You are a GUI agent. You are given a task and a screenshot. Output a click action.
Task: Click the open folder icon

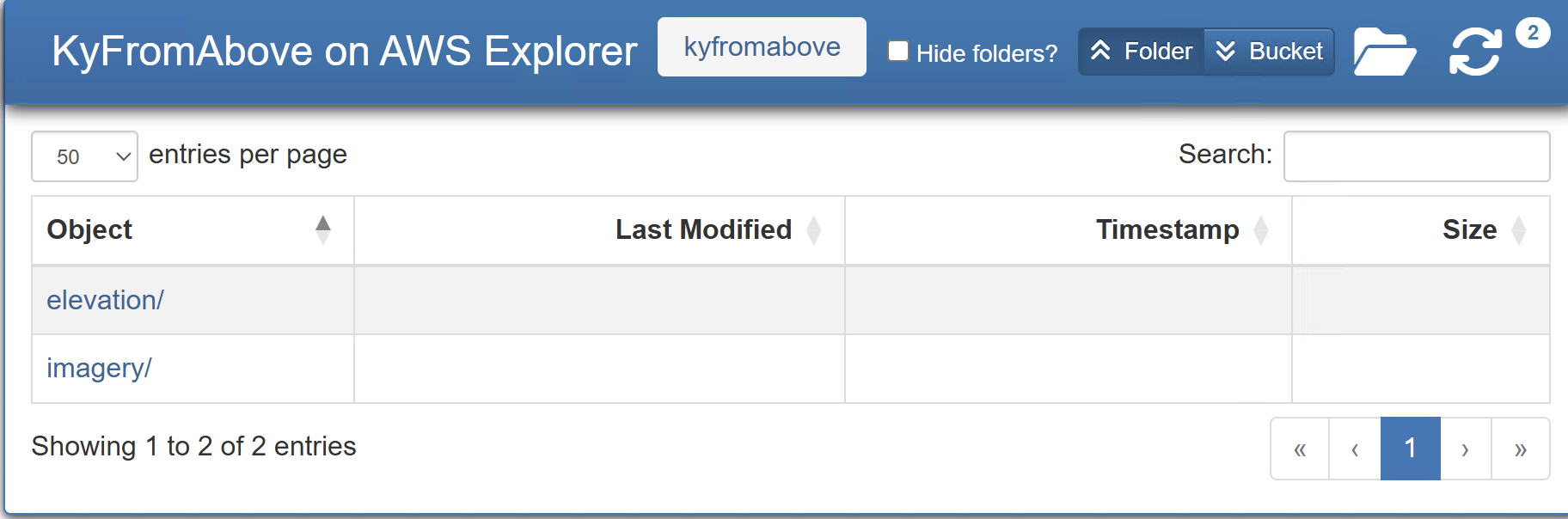1385,52
